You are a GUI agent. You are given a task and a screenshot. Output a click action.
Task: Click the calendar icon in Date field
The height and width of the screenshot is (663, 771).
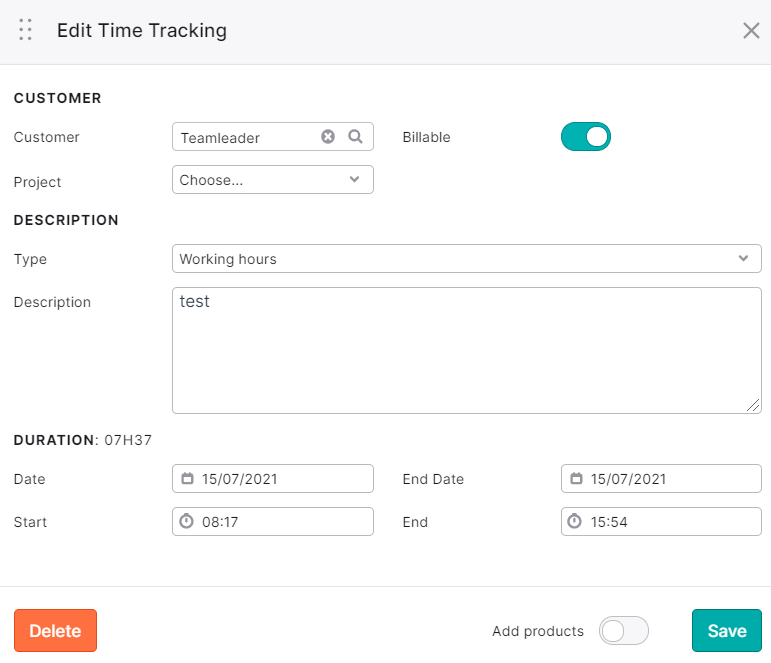point(187,478)
